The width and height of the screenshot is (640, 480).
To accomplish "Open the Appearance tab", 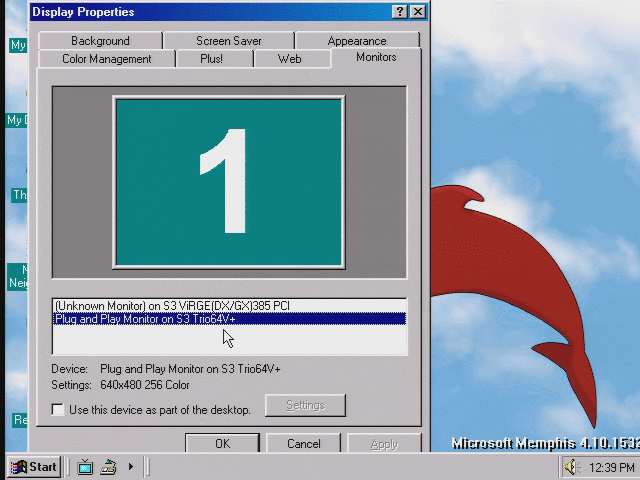I will pyautogui.click(x=357, y=41).
